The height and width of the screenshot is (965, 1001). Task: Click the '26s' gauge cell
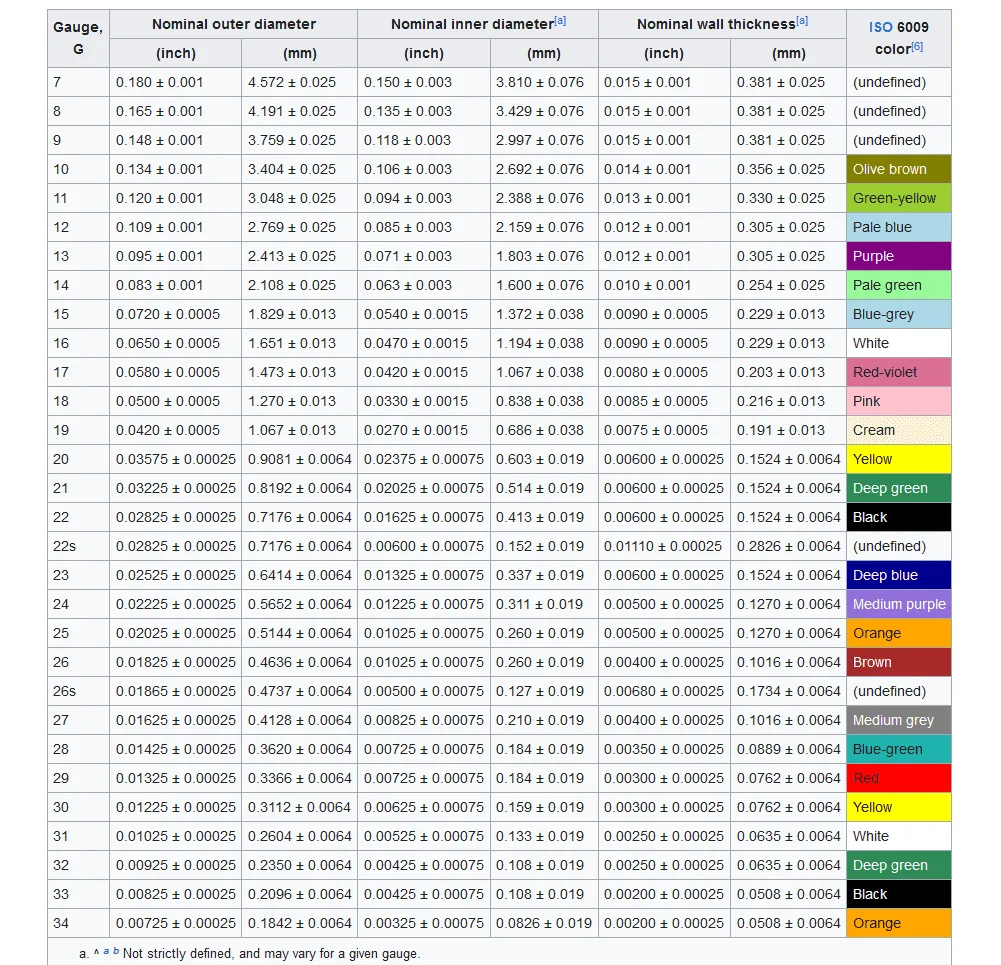[x=79, y=691]
